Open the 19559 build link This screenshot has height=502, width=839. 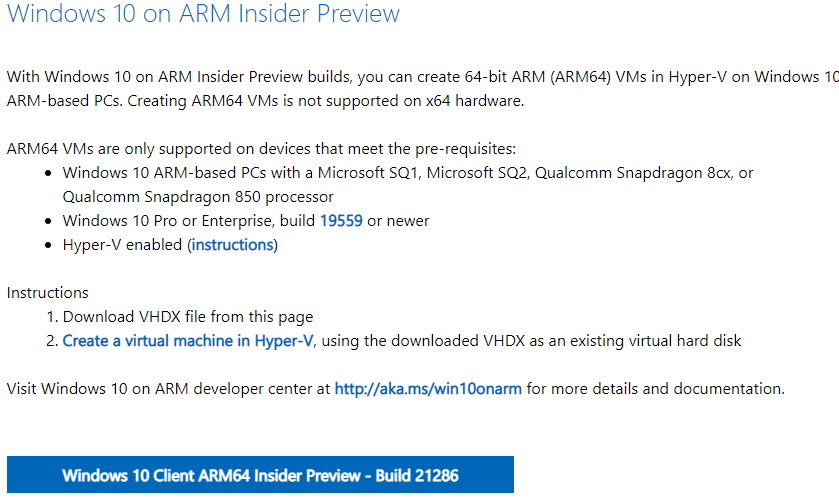(341, 220)
